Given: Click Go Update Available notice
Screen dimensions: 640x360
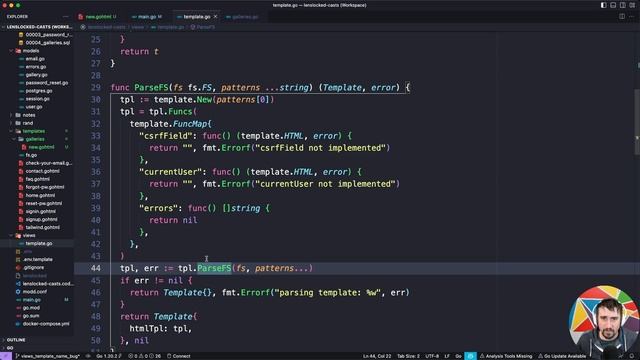Looking at the screenshot, I should 562,356.
